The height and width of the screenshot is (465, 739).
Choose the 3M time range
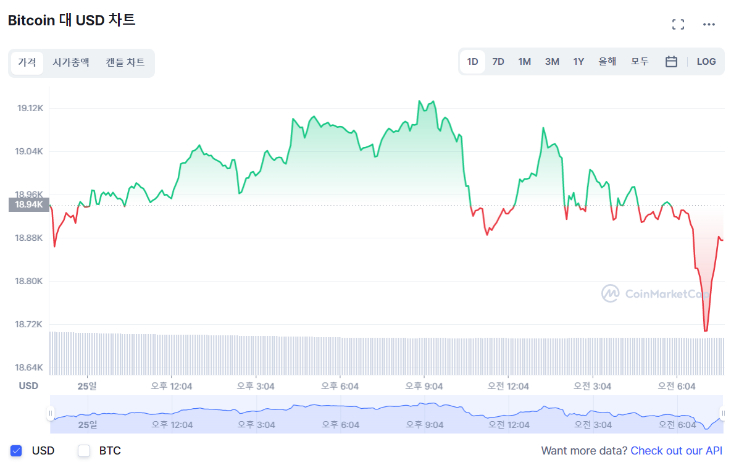pos(552,62)
